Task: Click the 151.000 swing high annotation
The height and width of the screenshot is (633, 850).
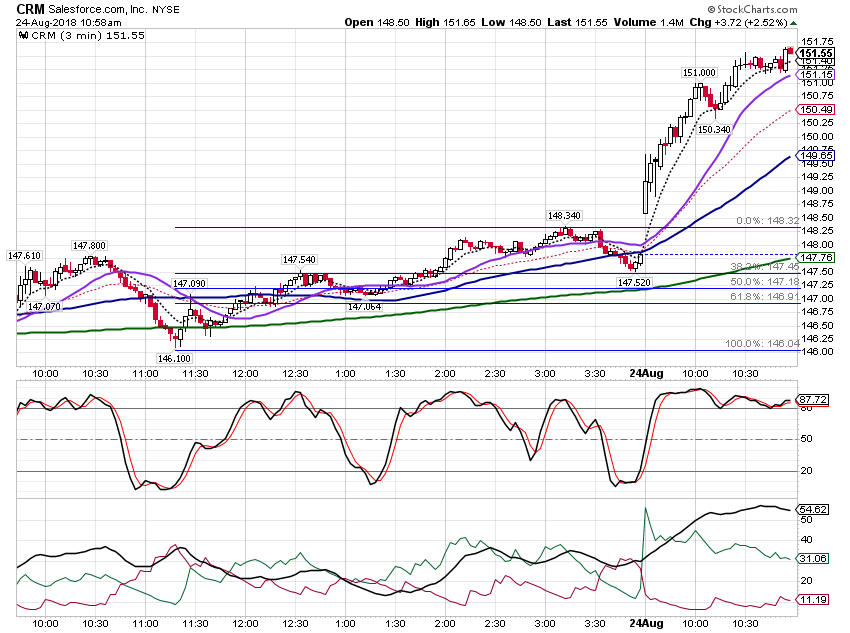Action: point(699,73)
